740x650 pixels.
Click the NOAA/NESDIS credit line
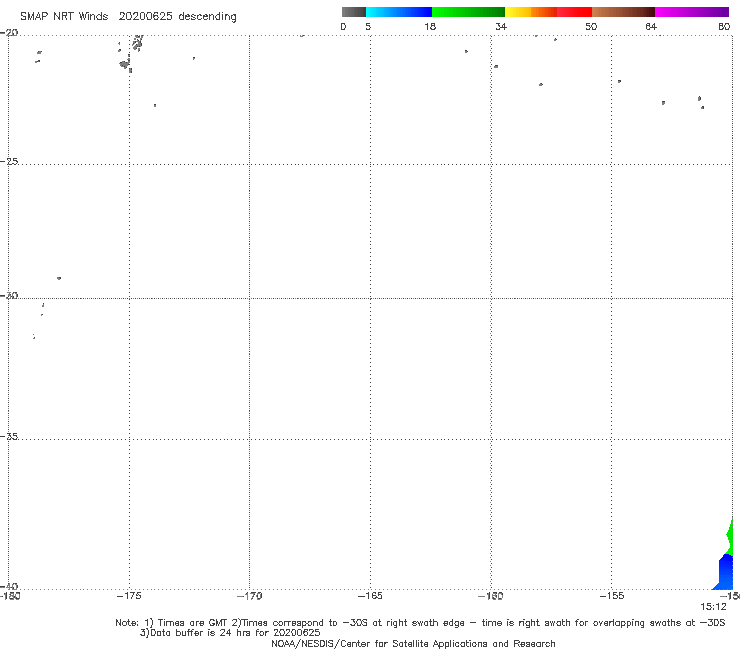[x=413, y=643]
